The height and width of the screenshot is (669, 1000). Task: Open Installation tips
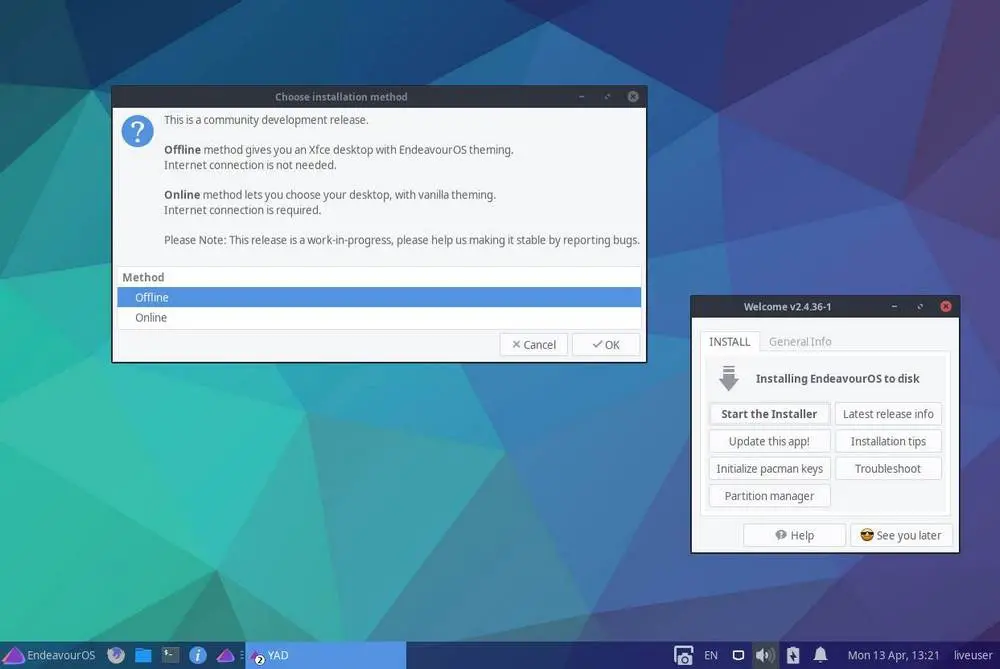tap(888, 441)
